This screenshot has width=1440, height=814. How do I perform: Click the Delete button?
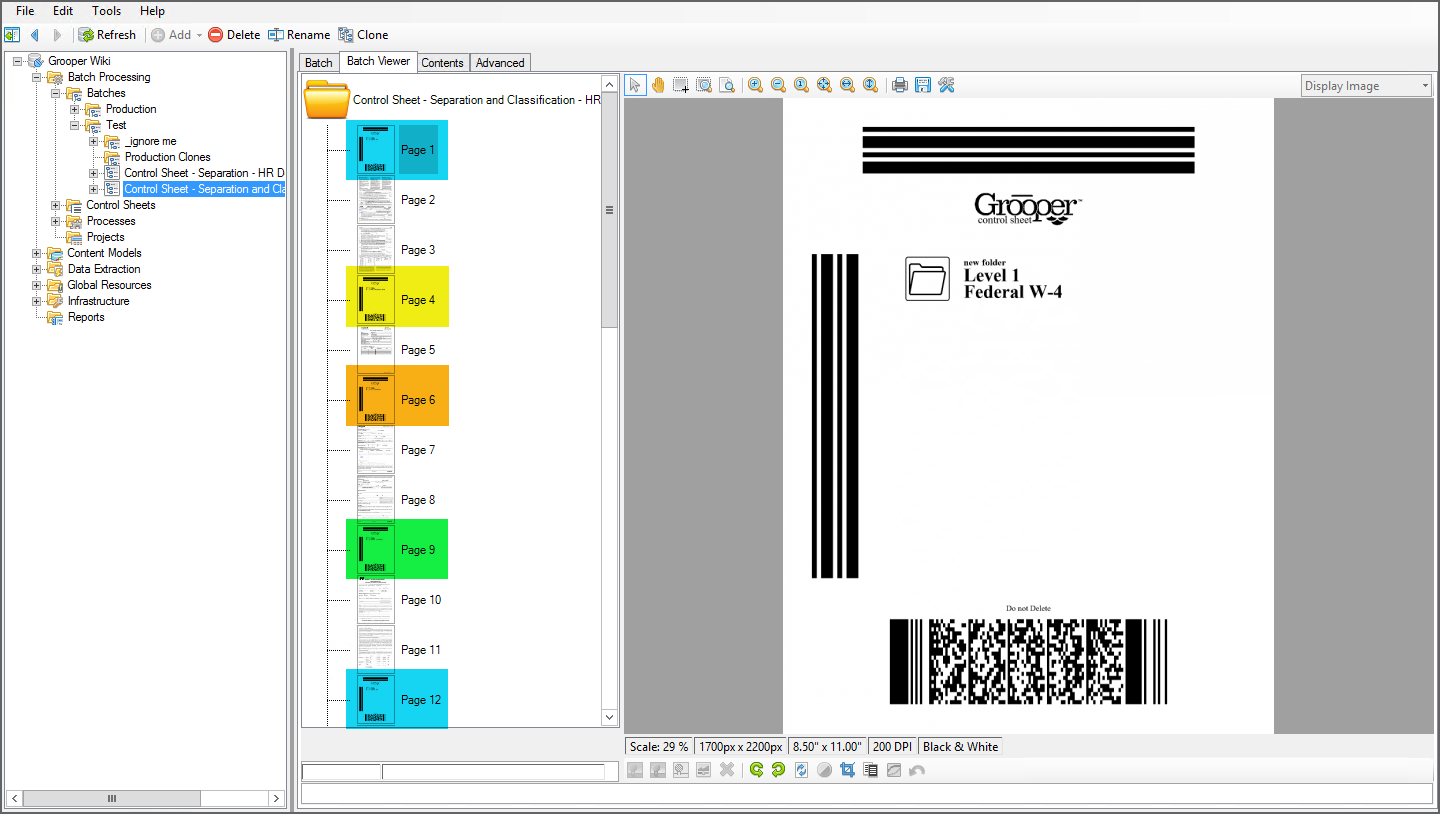[234, 35]
